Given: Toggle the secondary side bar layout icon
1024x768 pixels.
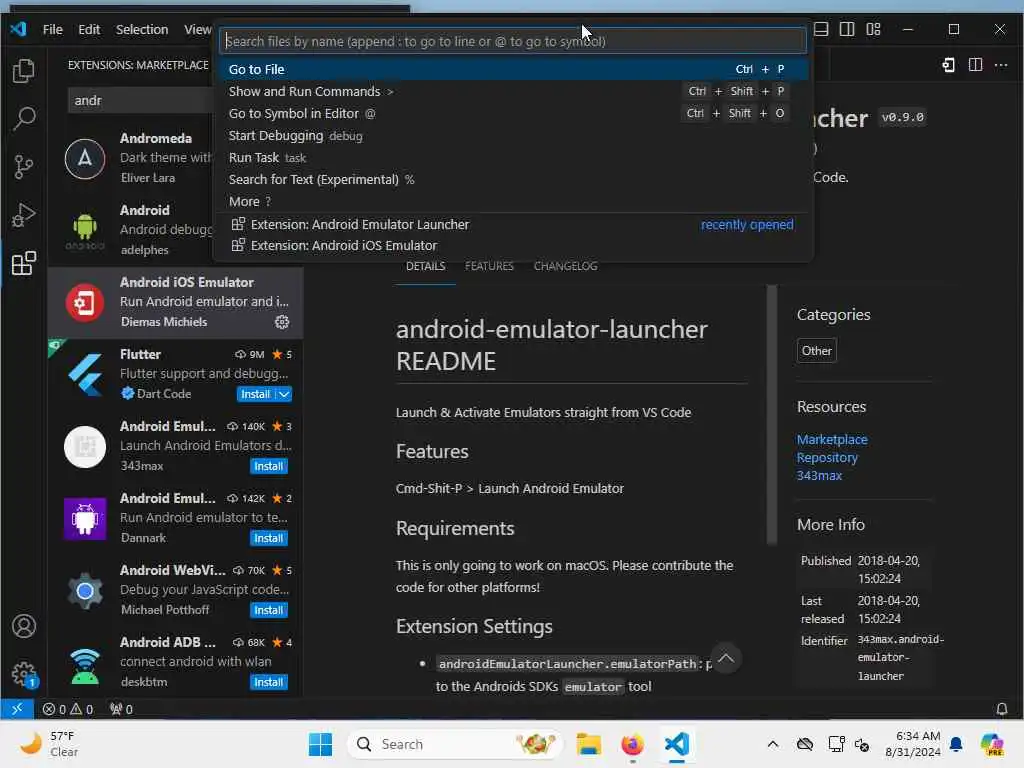Looking at the screenshot, I should [x=847, y=29].
